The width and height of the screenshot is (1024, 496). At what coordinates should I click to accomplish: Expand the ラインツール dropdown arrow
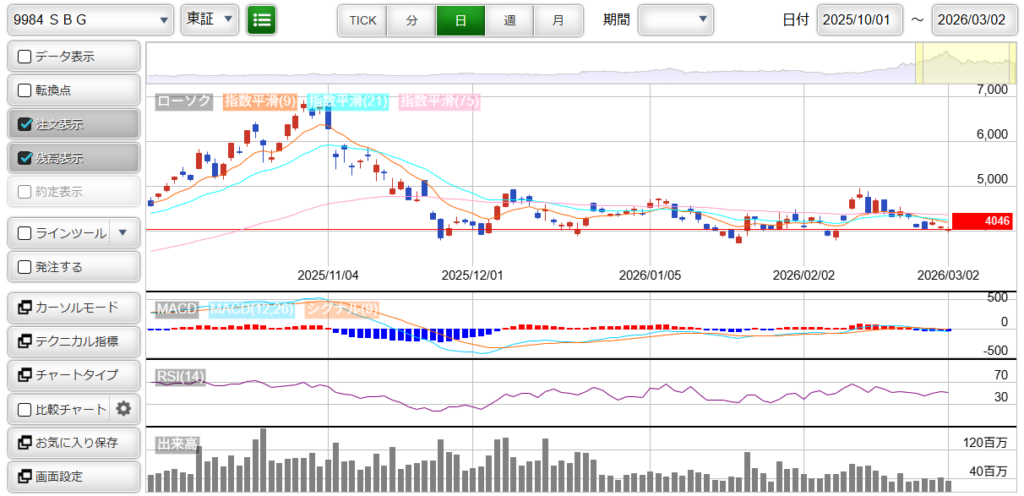click(123, 233)
